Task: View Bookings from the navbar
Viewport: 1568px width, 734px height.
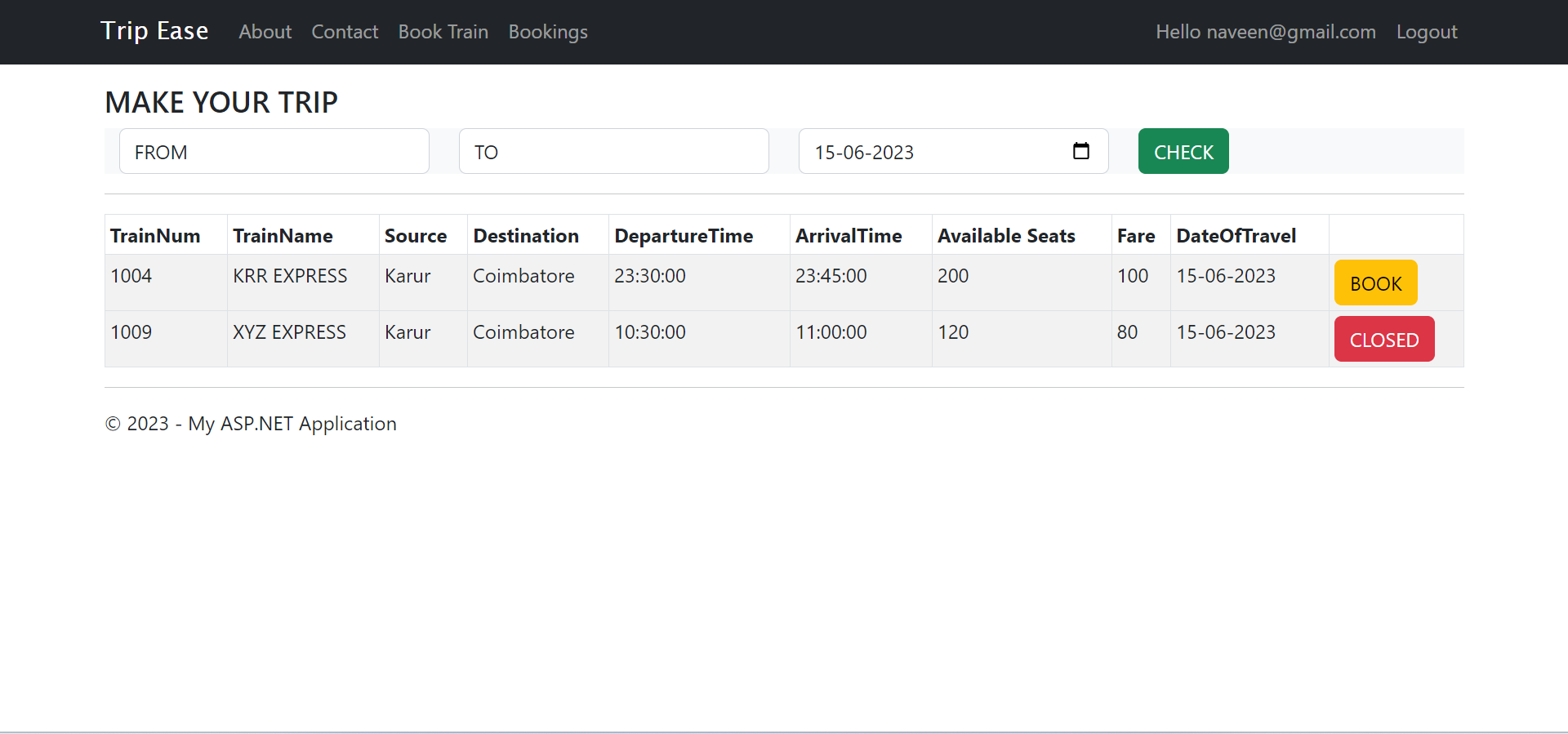Action: [548, 32]
